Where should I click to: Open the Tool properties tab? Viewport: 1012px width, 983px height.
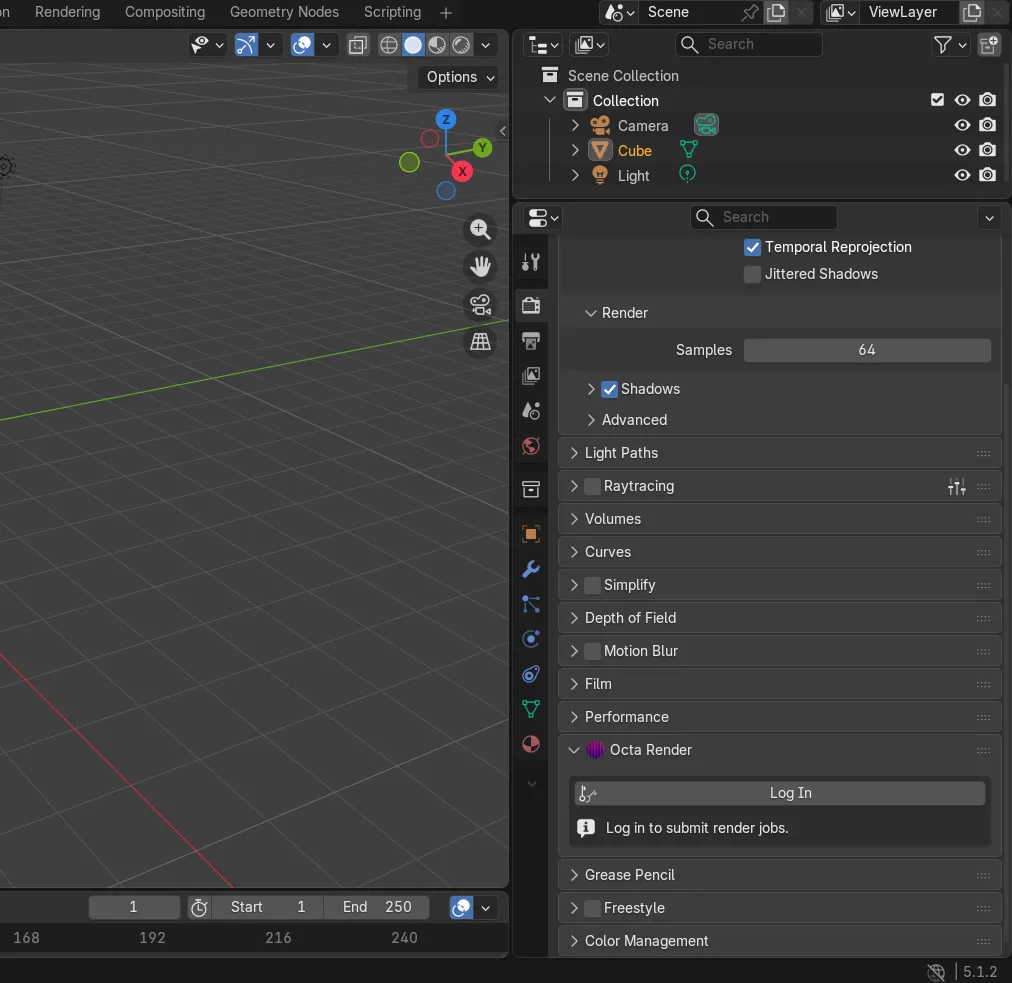point(531,262)
